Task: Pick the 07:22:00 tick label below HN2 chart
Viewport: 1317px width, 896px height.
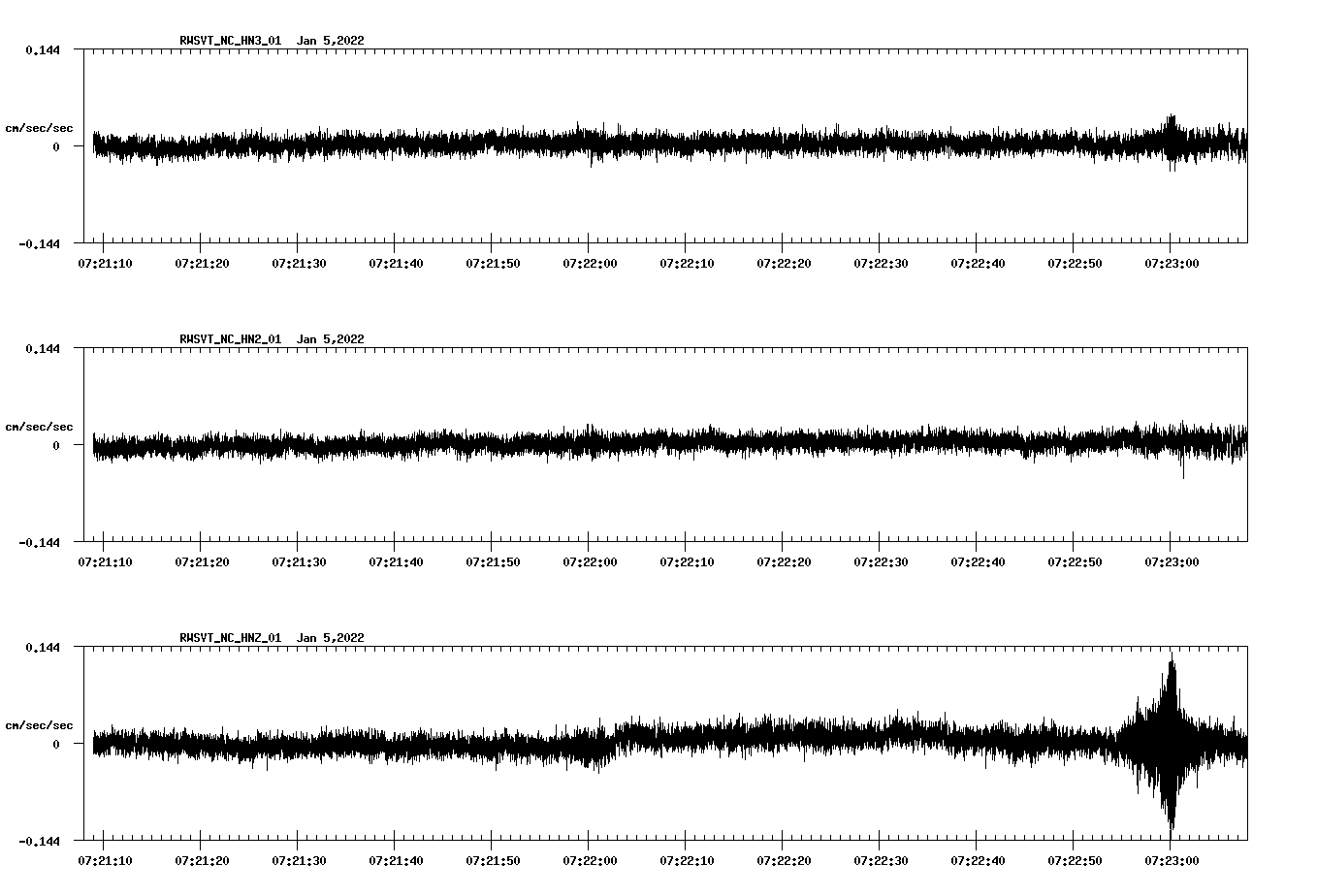Action: pyautogui.click(x=590, y=561)
